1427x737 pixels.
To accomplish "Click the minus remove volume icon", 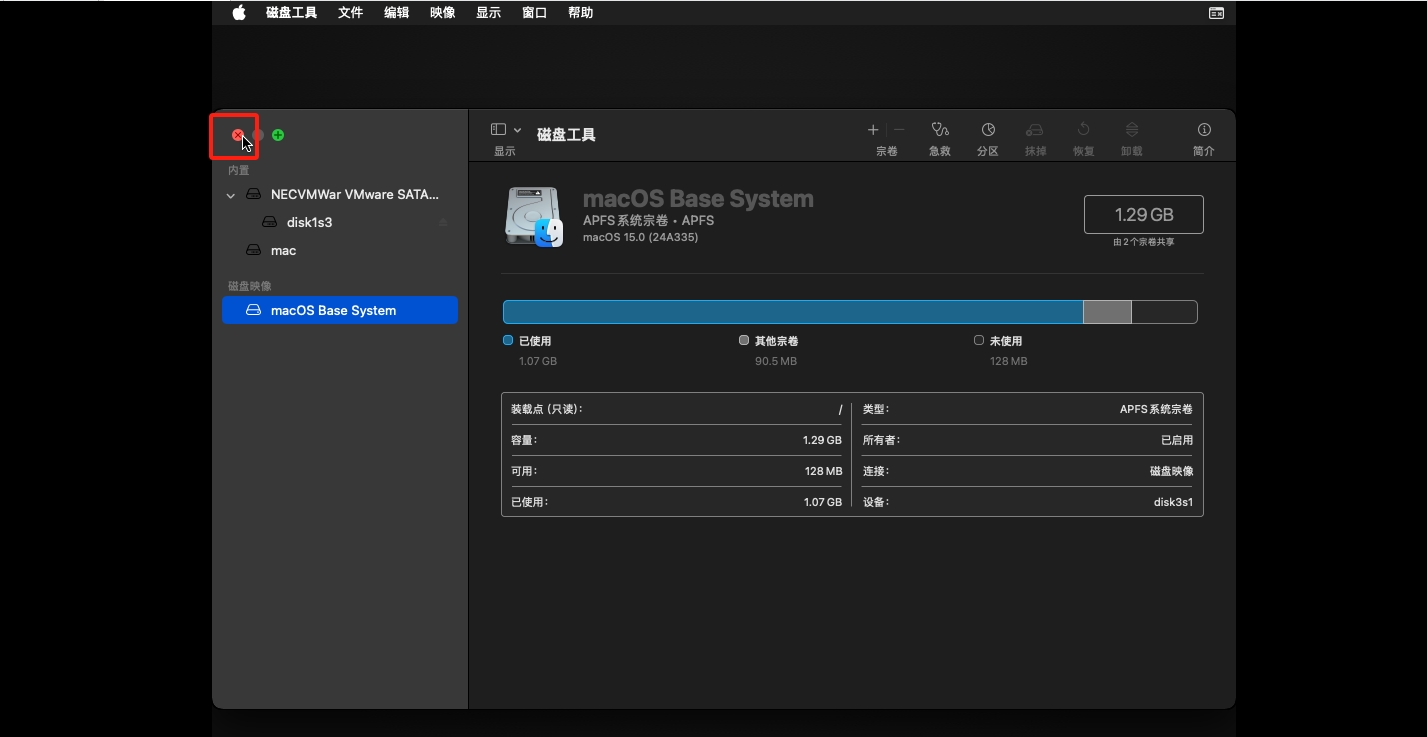I will click(x=899, y=130).
